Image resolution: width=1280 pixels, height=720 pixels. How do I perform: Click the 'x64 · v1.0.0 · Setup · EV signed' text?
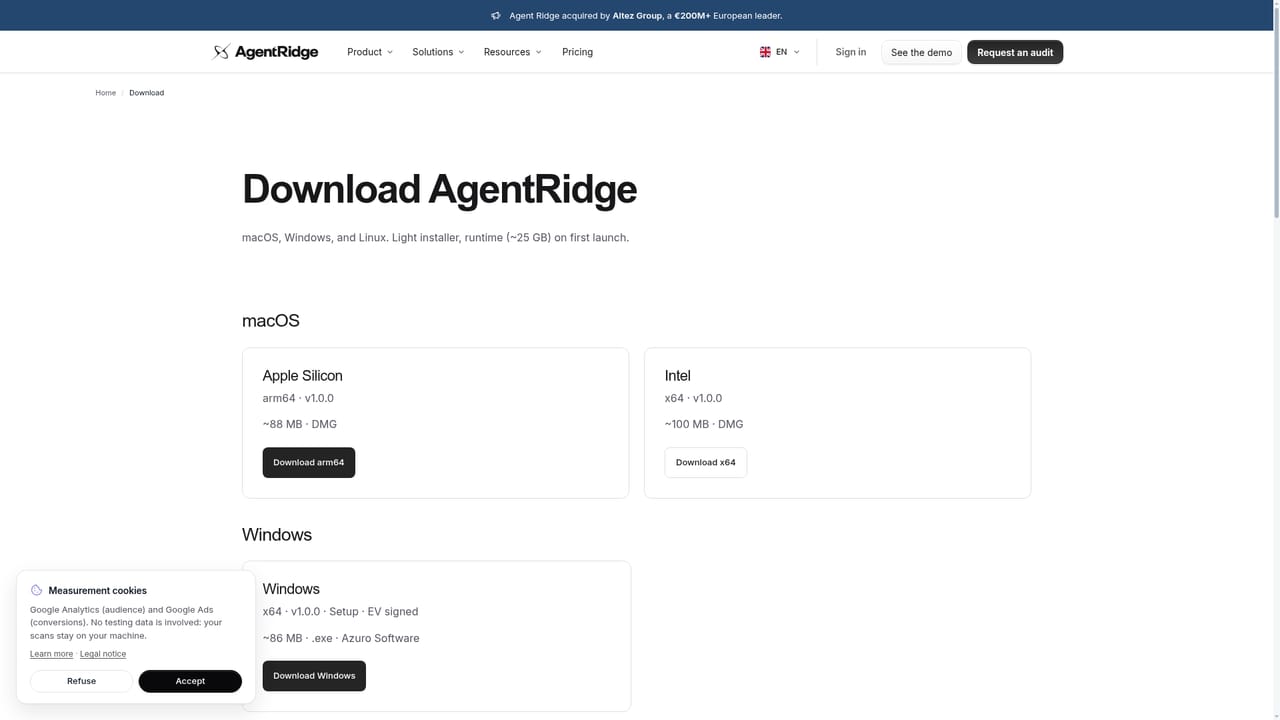point(340,612)
